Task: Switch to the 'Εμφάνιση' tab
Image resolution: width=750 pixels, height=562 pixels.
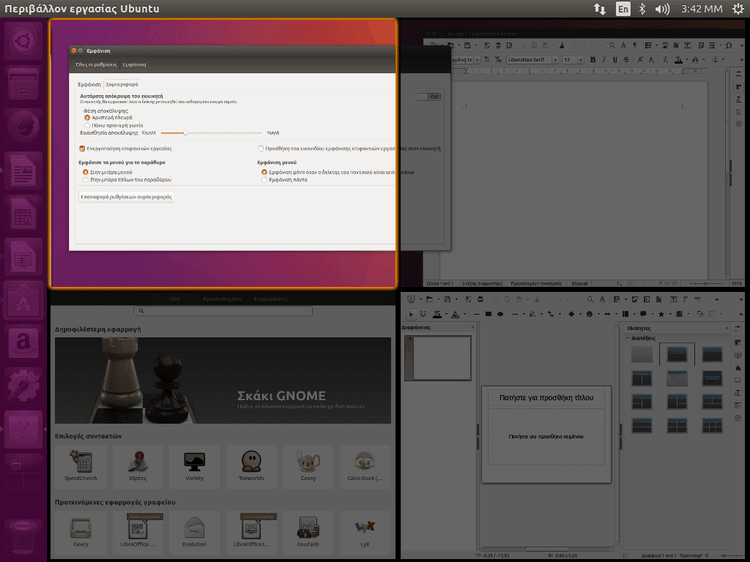Action: 90,85
